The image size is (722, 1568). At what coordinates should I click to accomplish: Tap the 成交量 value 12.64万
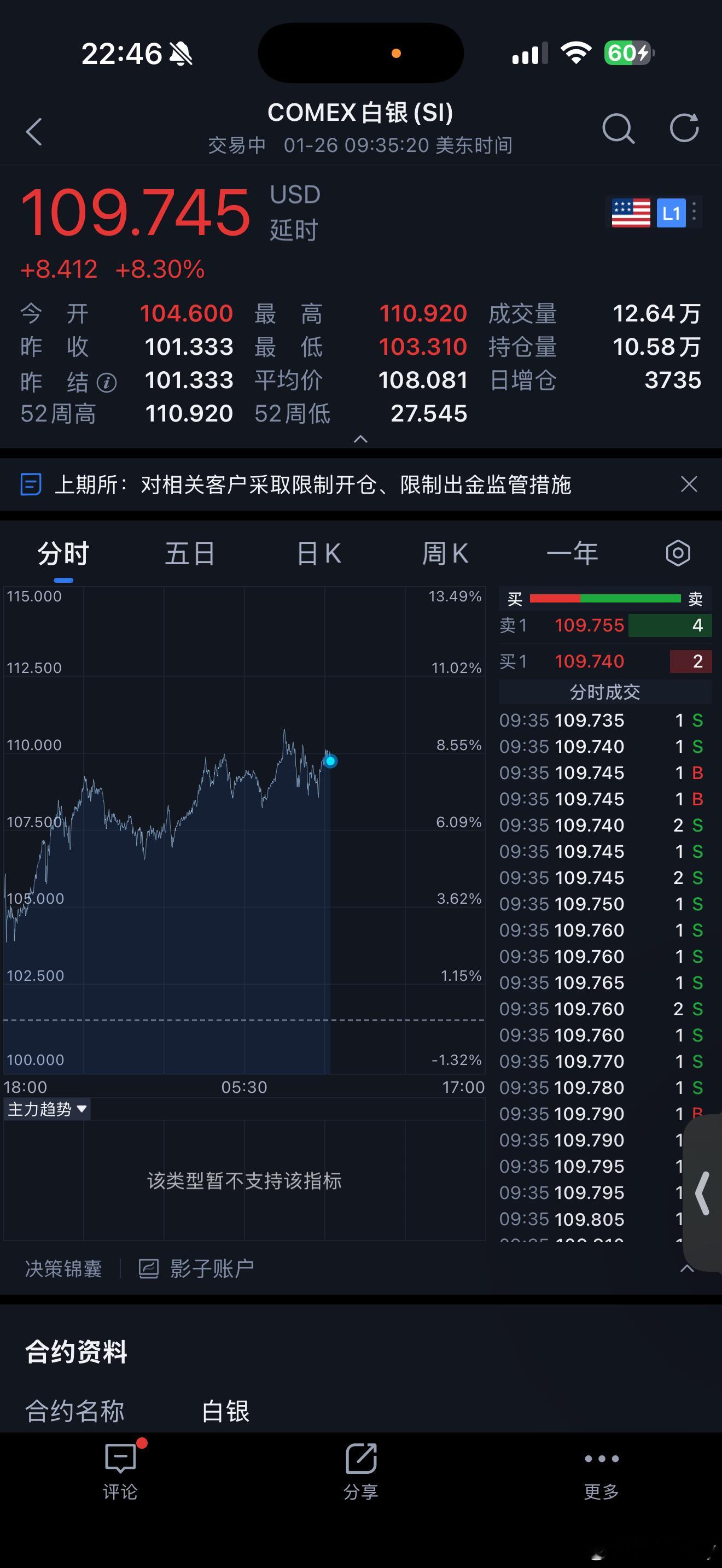657,313
